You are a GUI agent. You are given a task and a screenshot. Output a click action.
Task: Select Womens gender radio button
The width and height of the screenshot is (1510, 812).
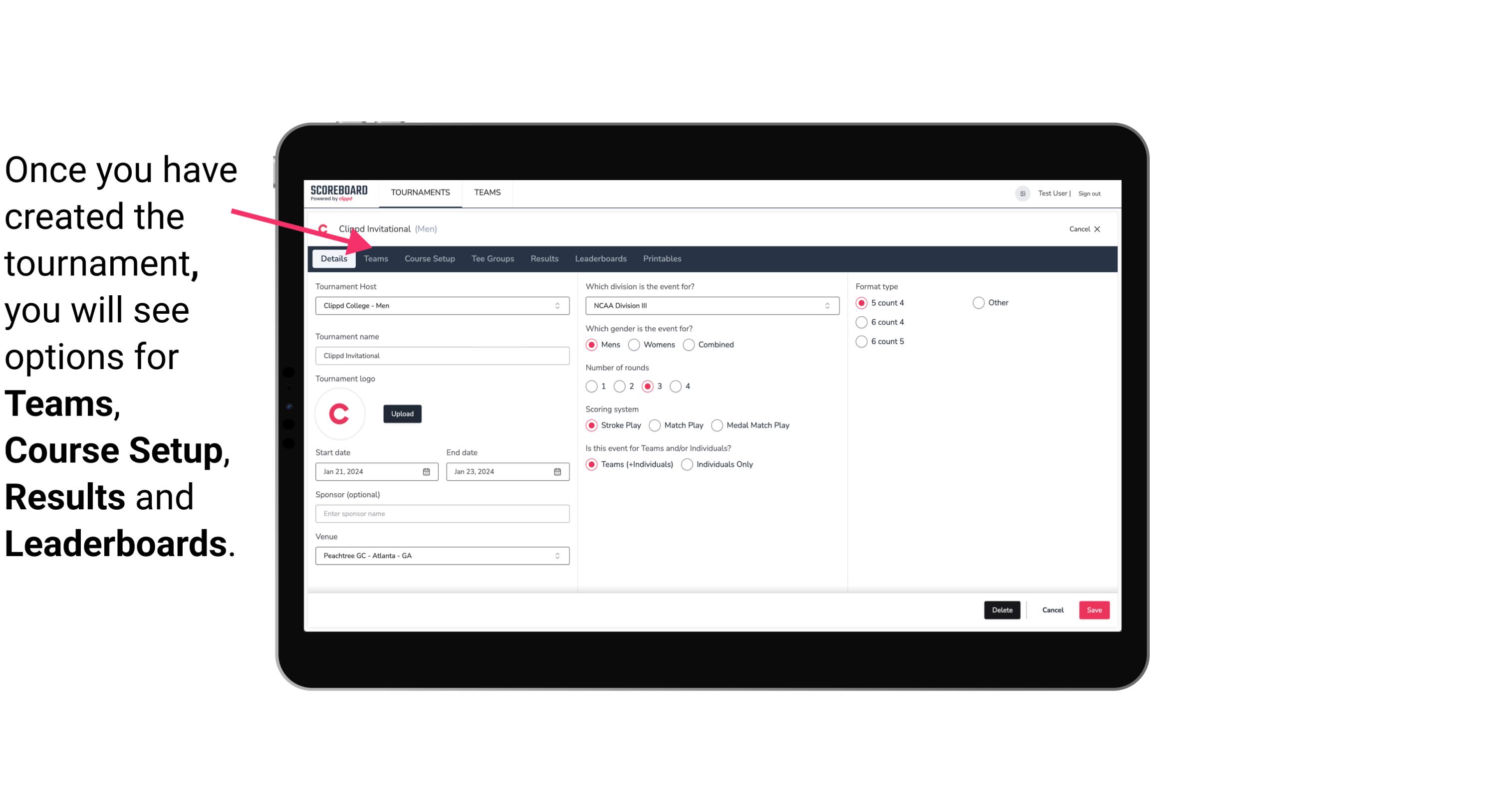(634, 344)
